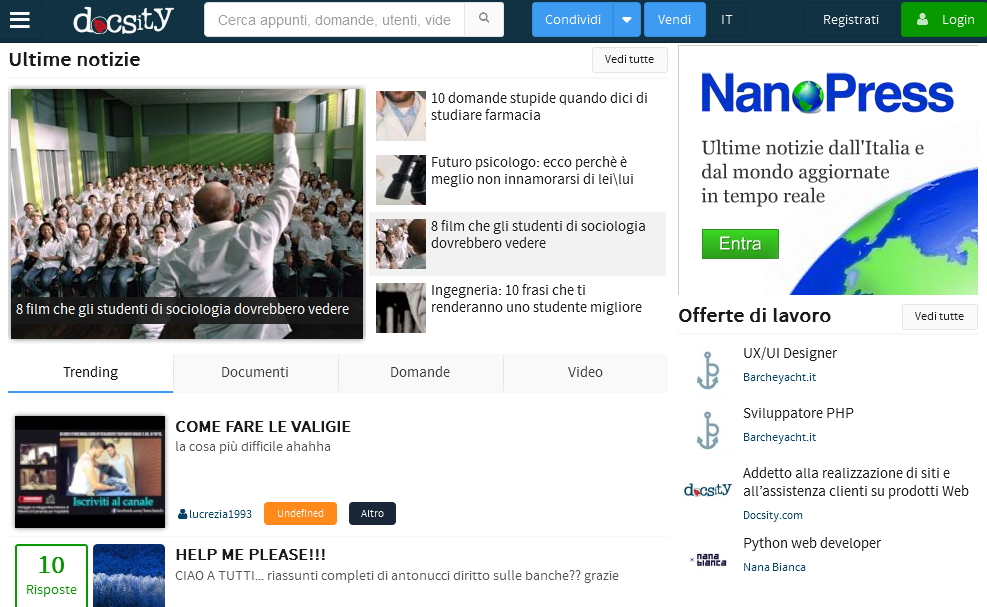Switch to the Documenti tab

click(255, 372)
